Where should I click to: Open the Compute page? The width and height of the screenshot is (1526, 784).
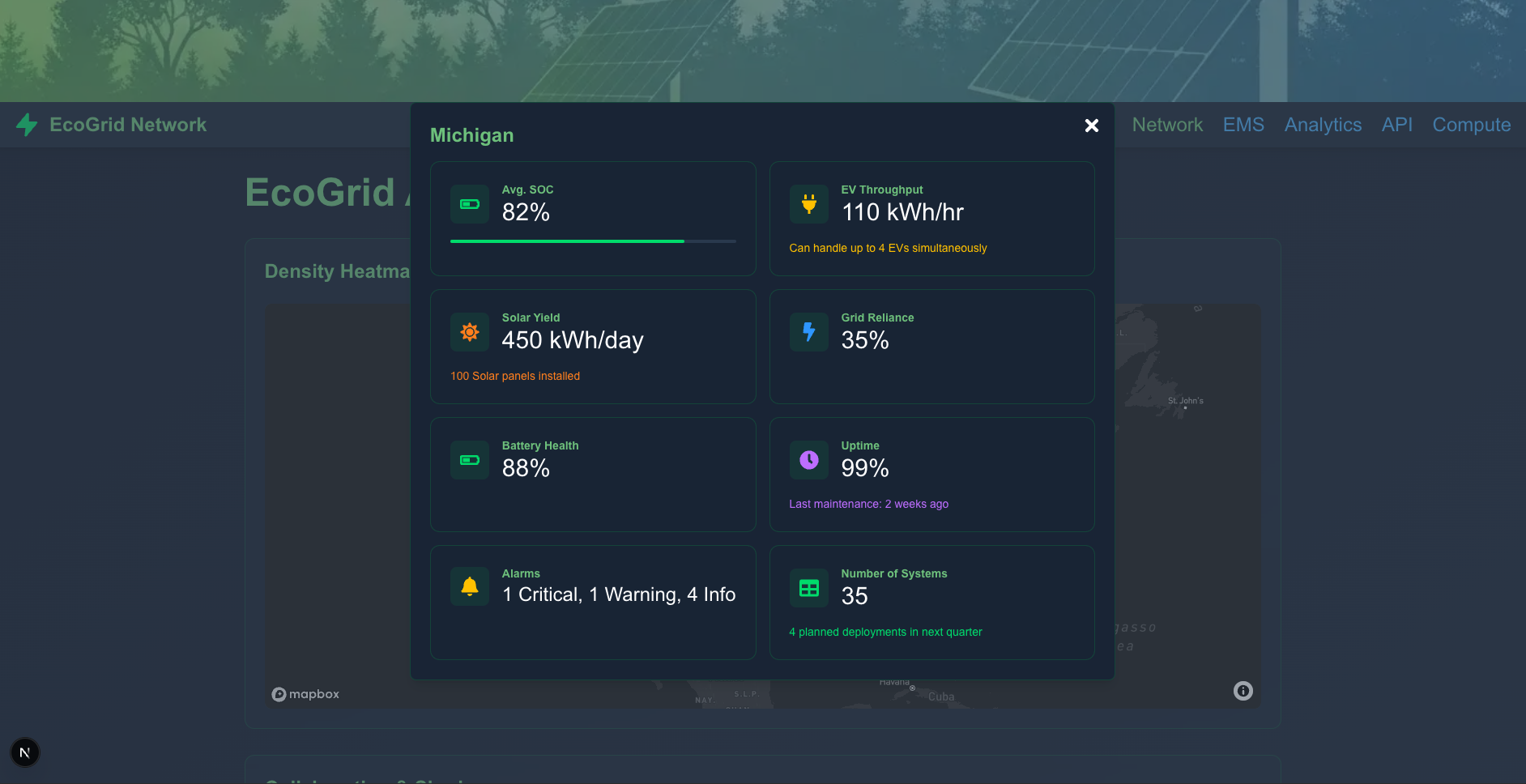[x=1472, y=125]
